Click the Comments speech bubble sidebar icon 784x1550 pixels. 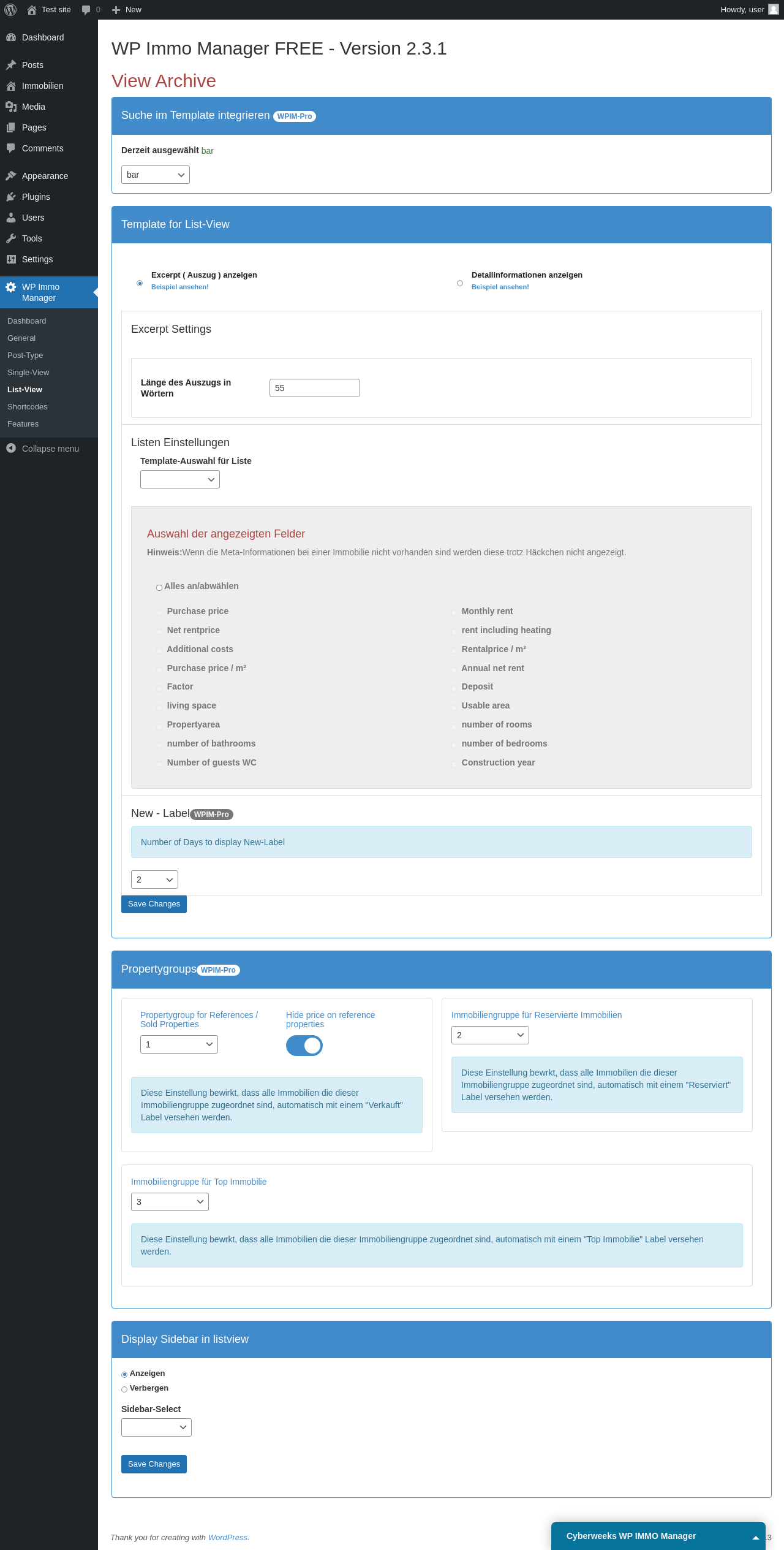point(11,148)
